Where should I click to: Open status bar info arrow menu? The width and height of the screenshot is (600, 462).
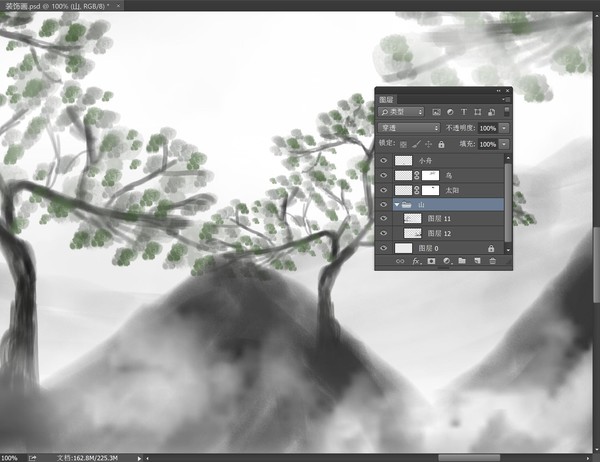(139, 458)
